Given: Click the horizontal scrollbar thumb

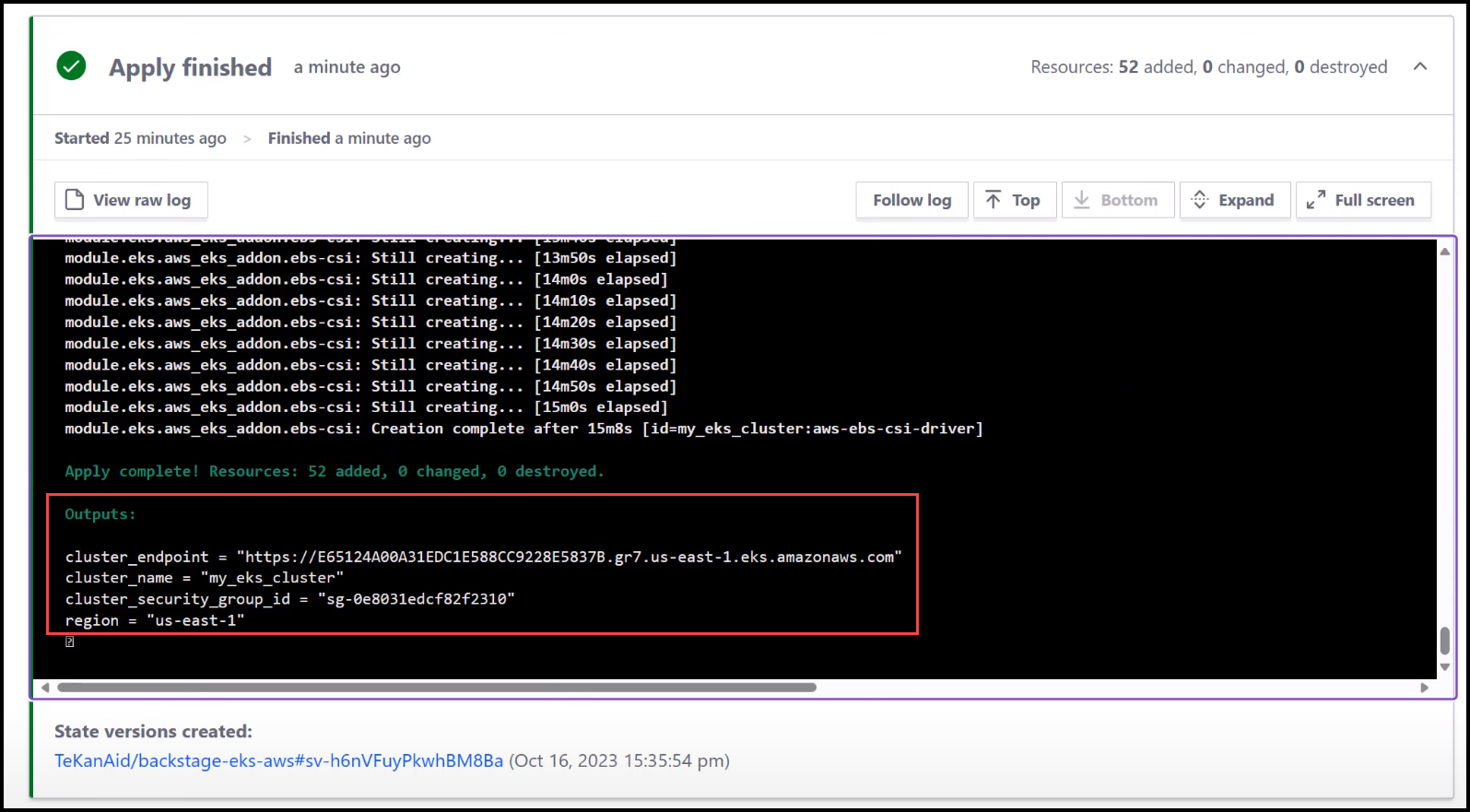Looking at the screenshot, I should (437, 688).
